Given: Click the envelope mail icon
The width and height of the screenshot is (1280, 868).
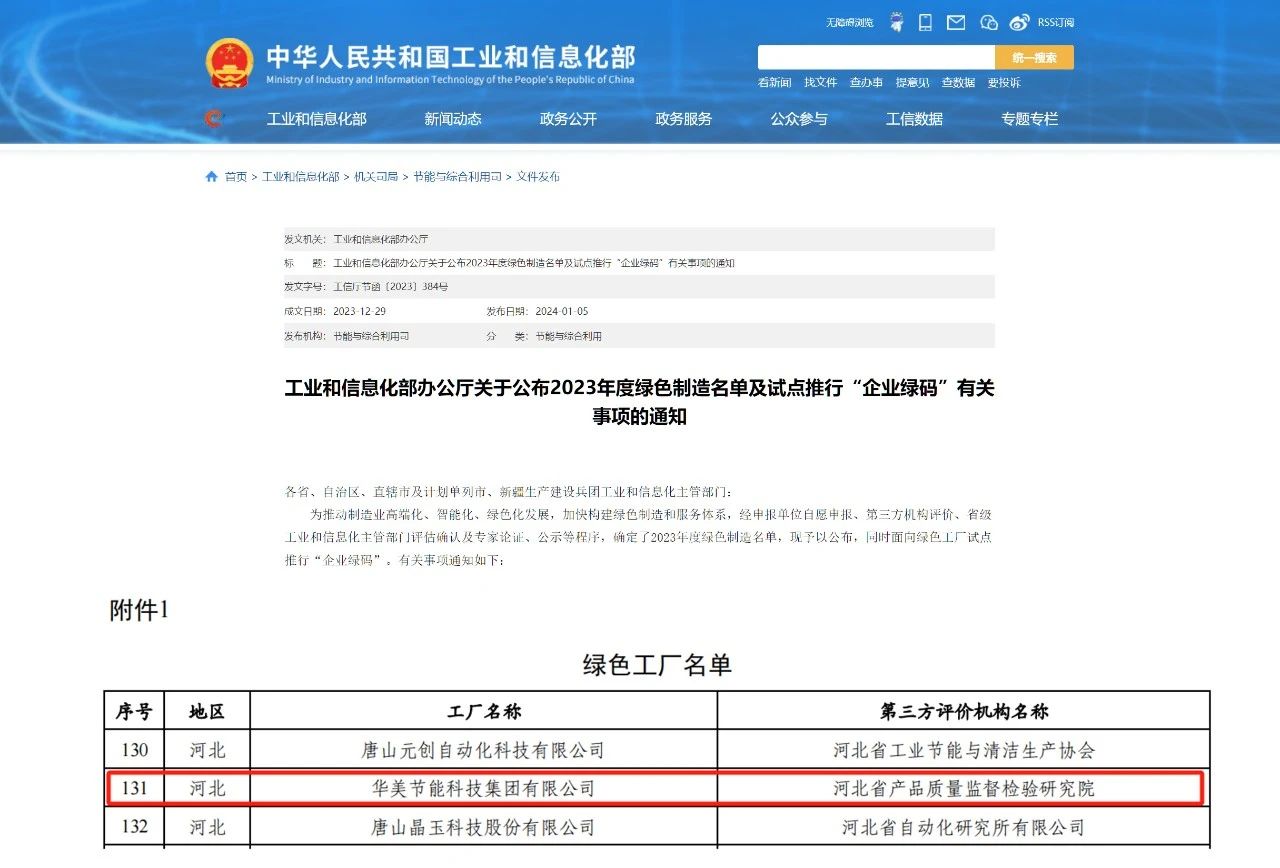Looking at the screenshot, I should point(956,22).
